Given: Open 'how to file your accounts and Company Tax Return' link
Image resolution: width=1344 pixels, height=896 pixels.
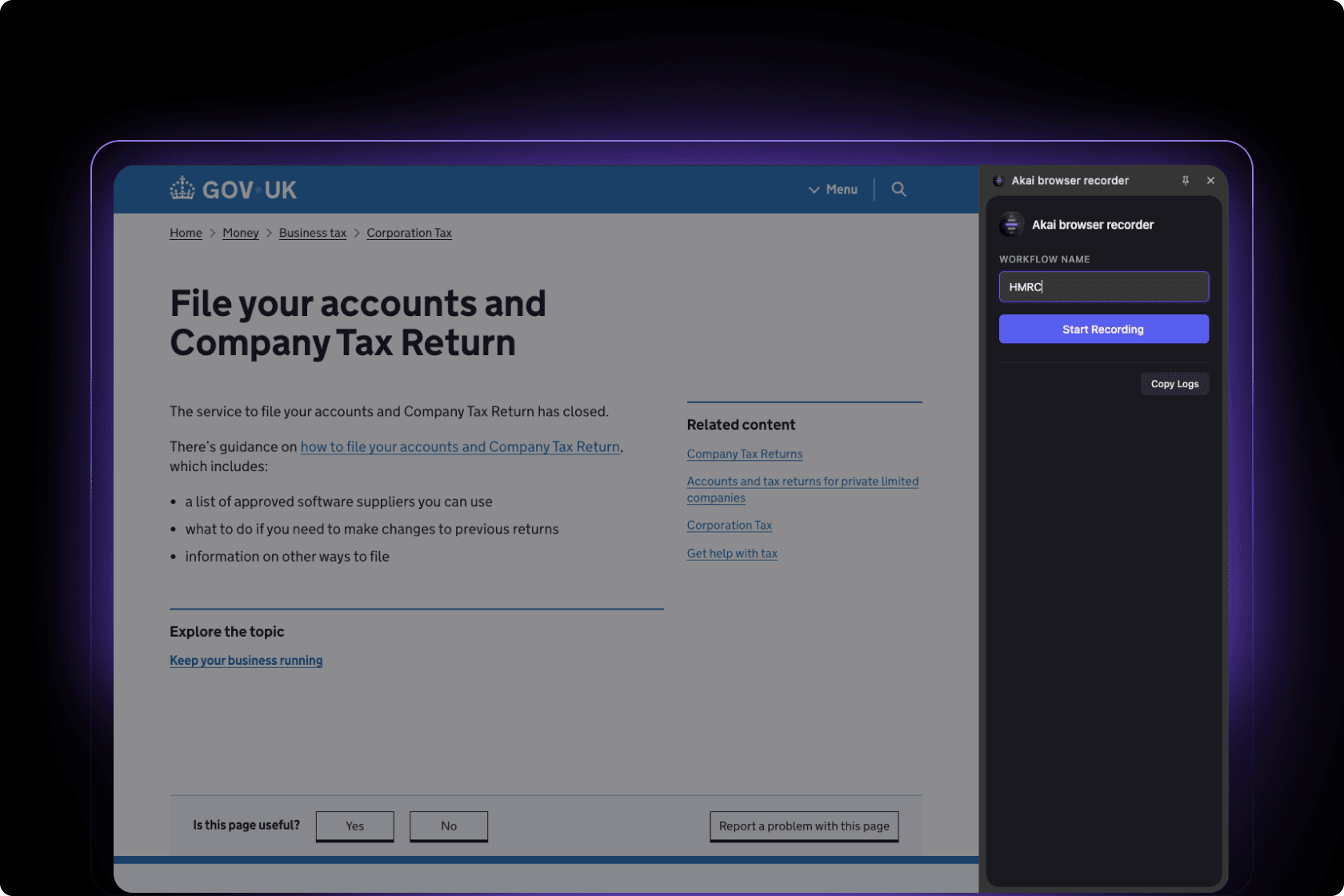Looking at the screenshot, I should pyautogui.click(x=460, y=446).
